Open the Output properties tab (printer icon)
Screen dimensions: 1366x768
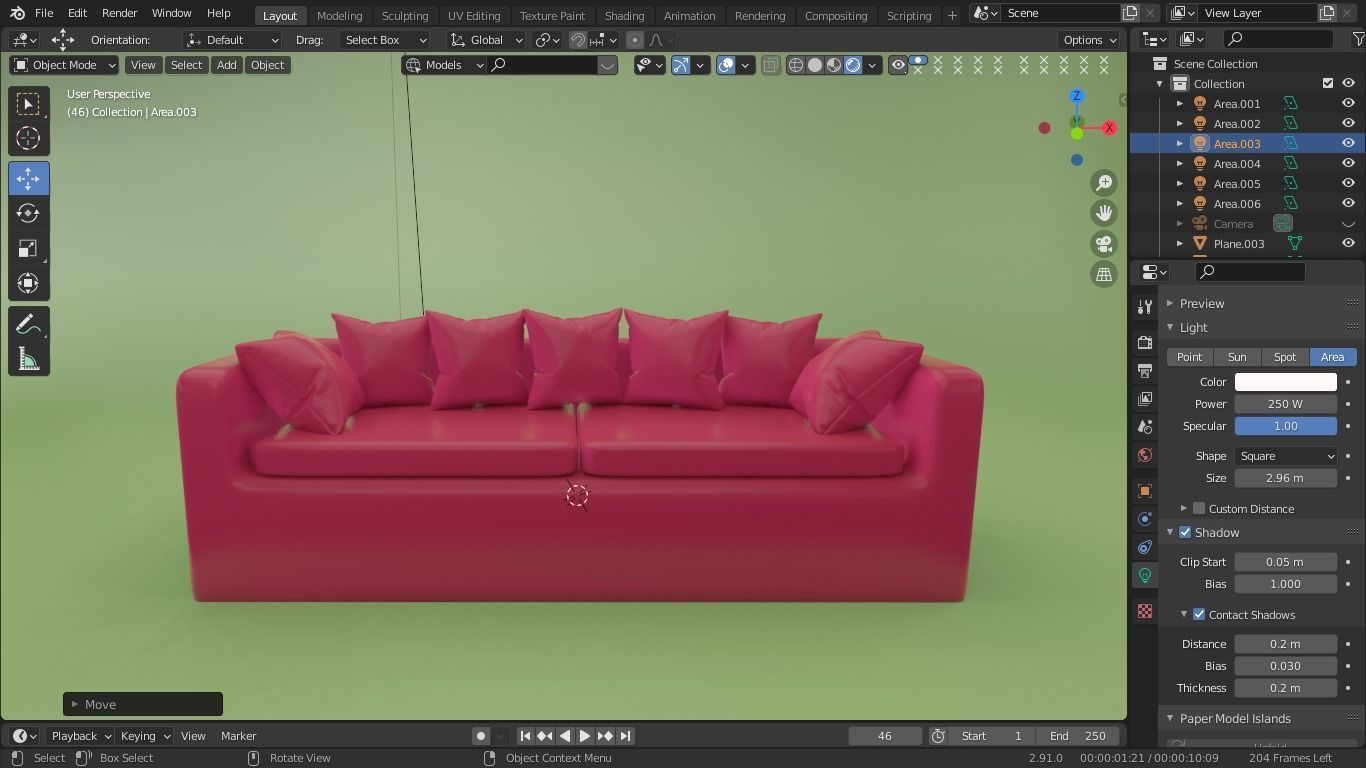pos(1145,371)
